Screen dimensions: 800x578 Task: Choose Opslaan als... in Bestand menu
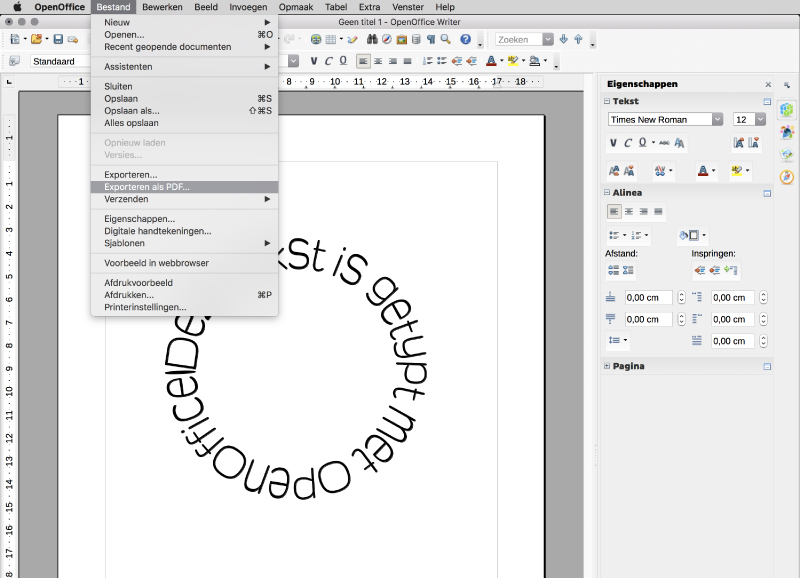[184, 111]
